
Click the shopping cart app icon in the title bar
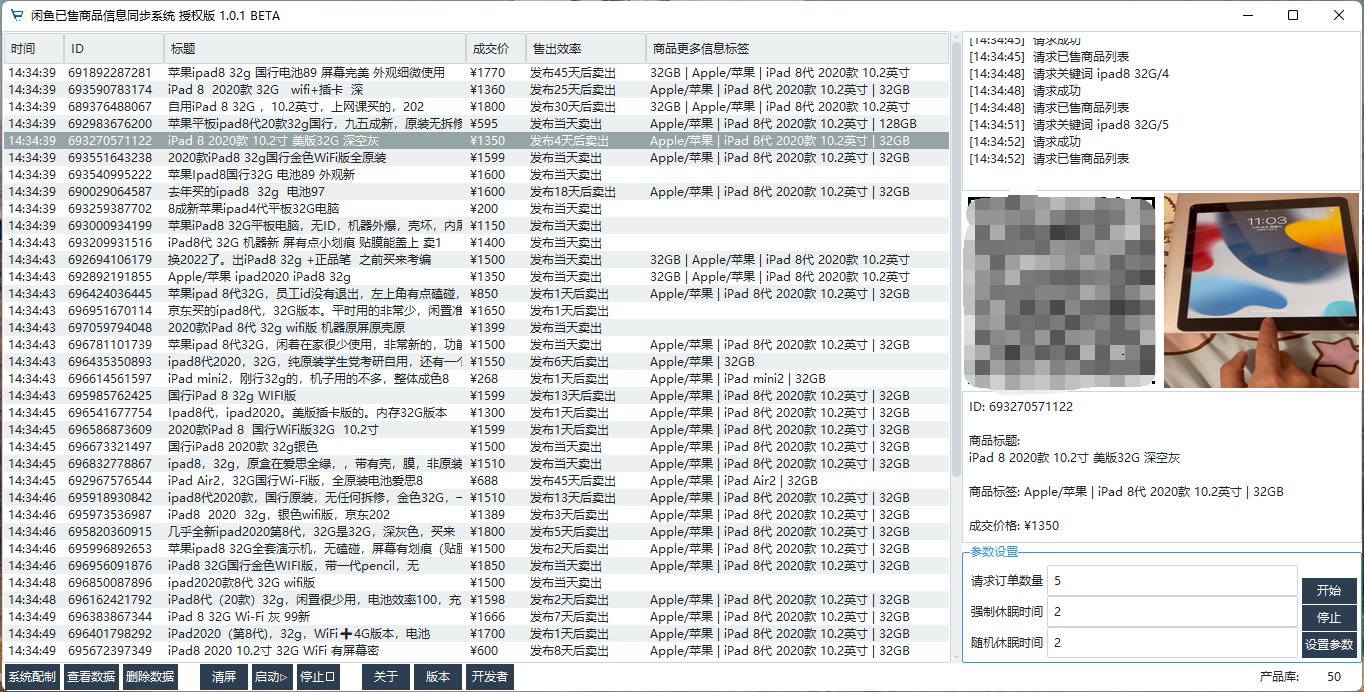(x=15, y=15)
